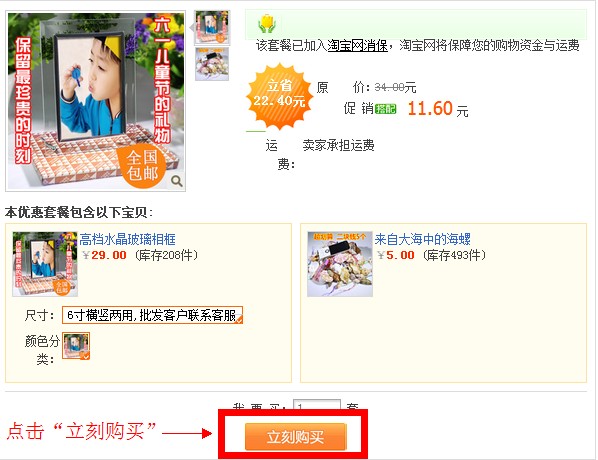Open the 高档水晶玻璃相框 product link
This screenshot has width=598, height=460.
point(127,239)
